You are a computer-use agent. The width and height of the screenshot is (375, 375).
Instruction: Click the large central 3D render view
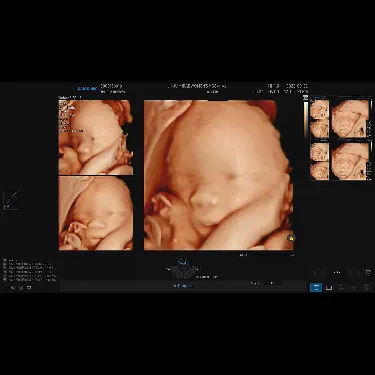218,175
